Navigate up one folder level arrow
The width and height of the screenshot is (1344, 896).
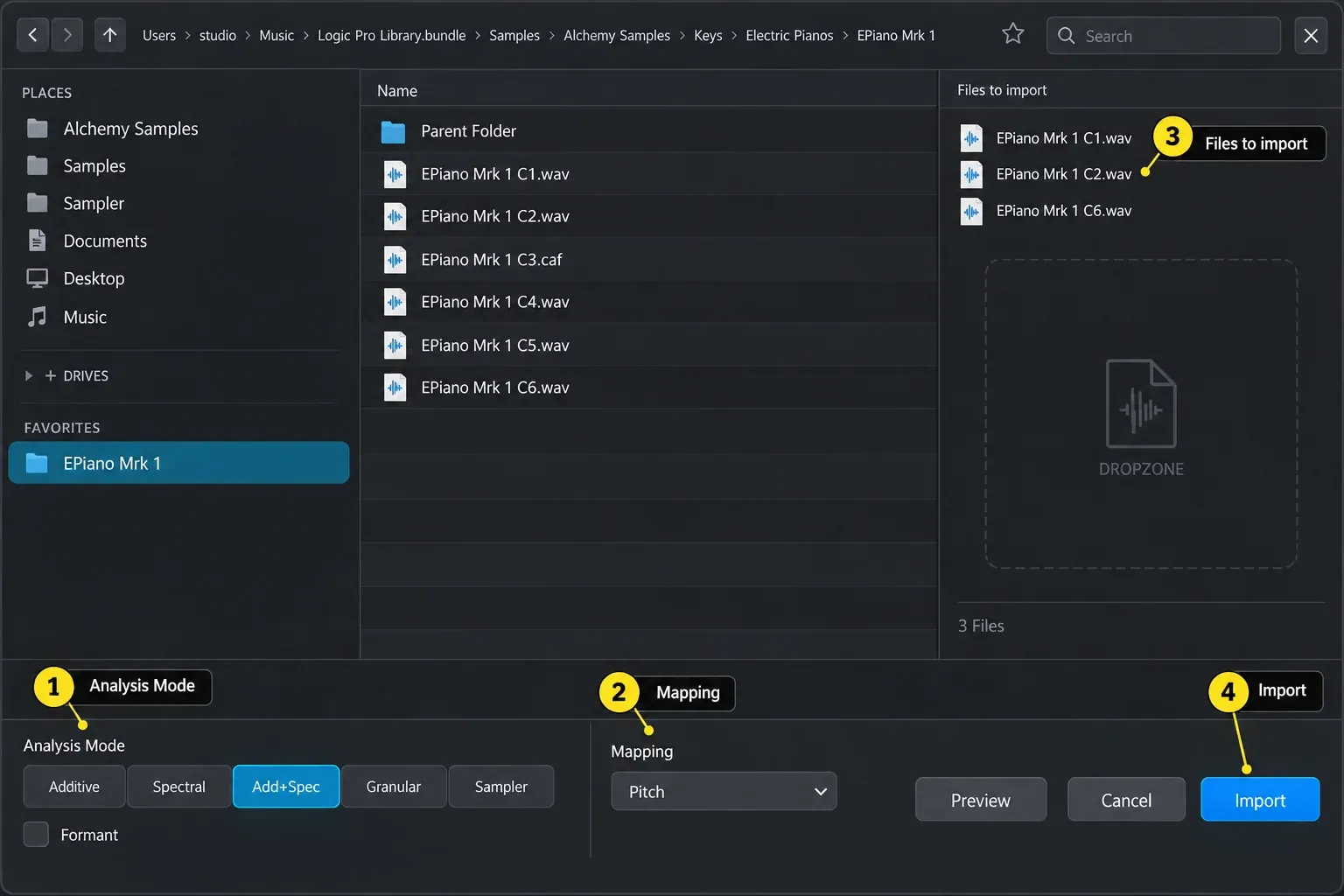tap(109, 35)
